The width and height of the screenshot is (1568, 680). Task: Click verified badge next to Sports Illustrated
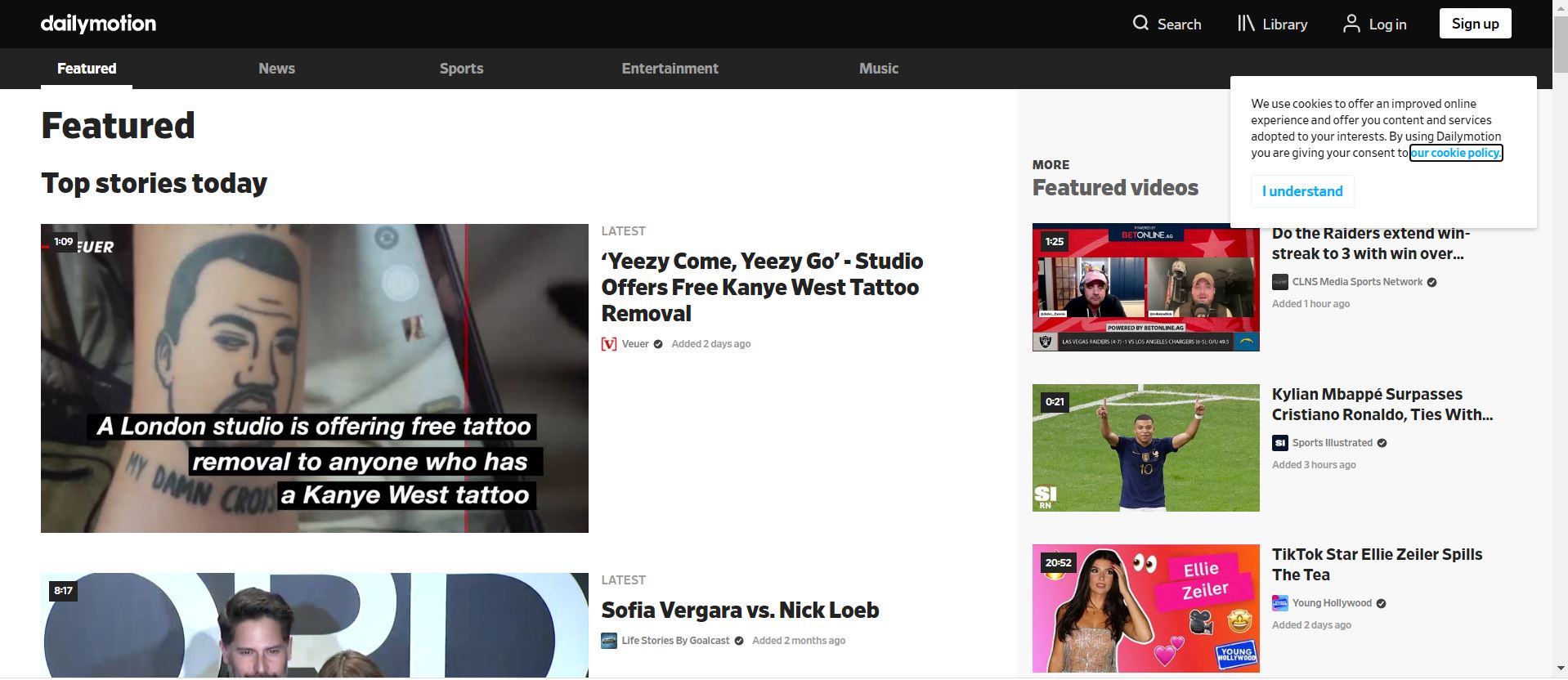pos(1382,443)
